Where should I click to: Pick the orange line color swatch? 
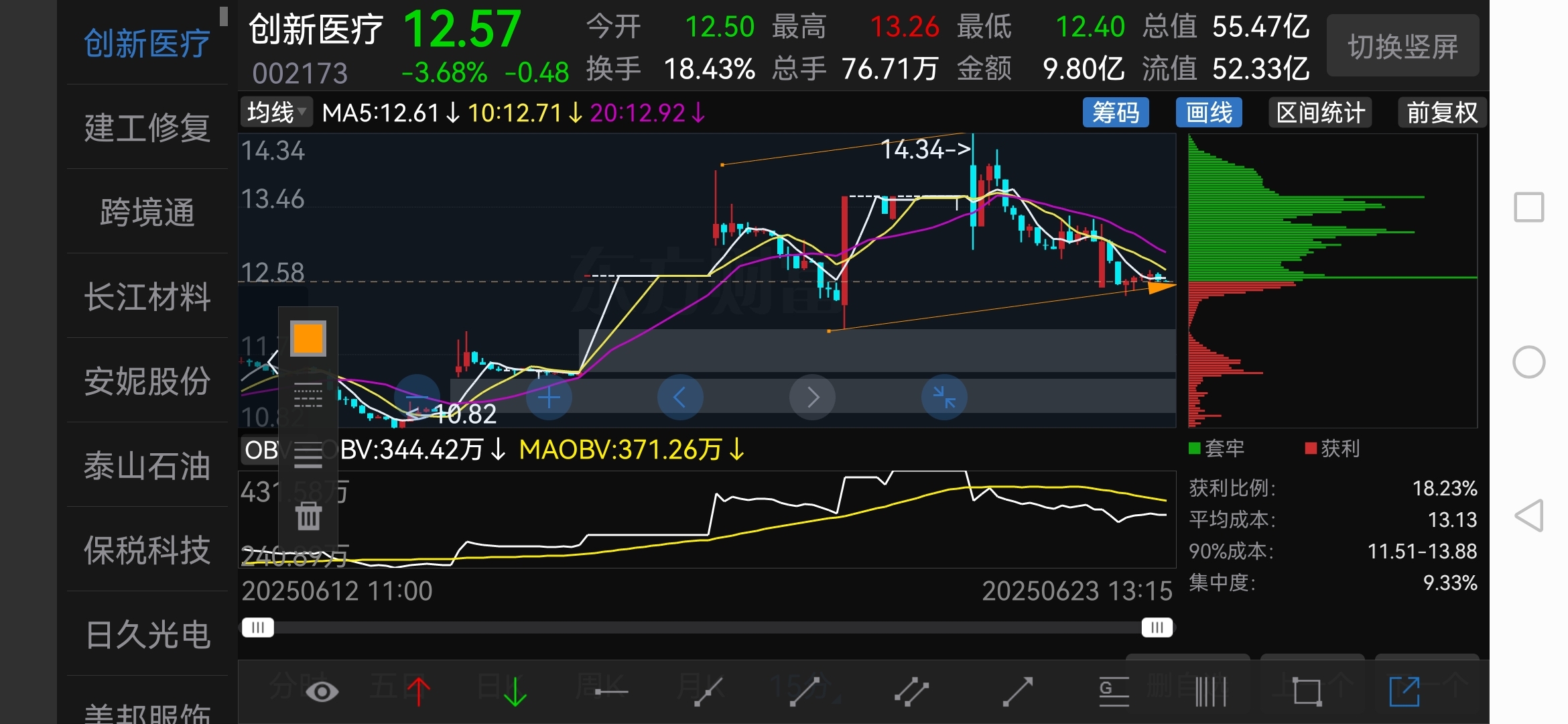pos(308,339)
